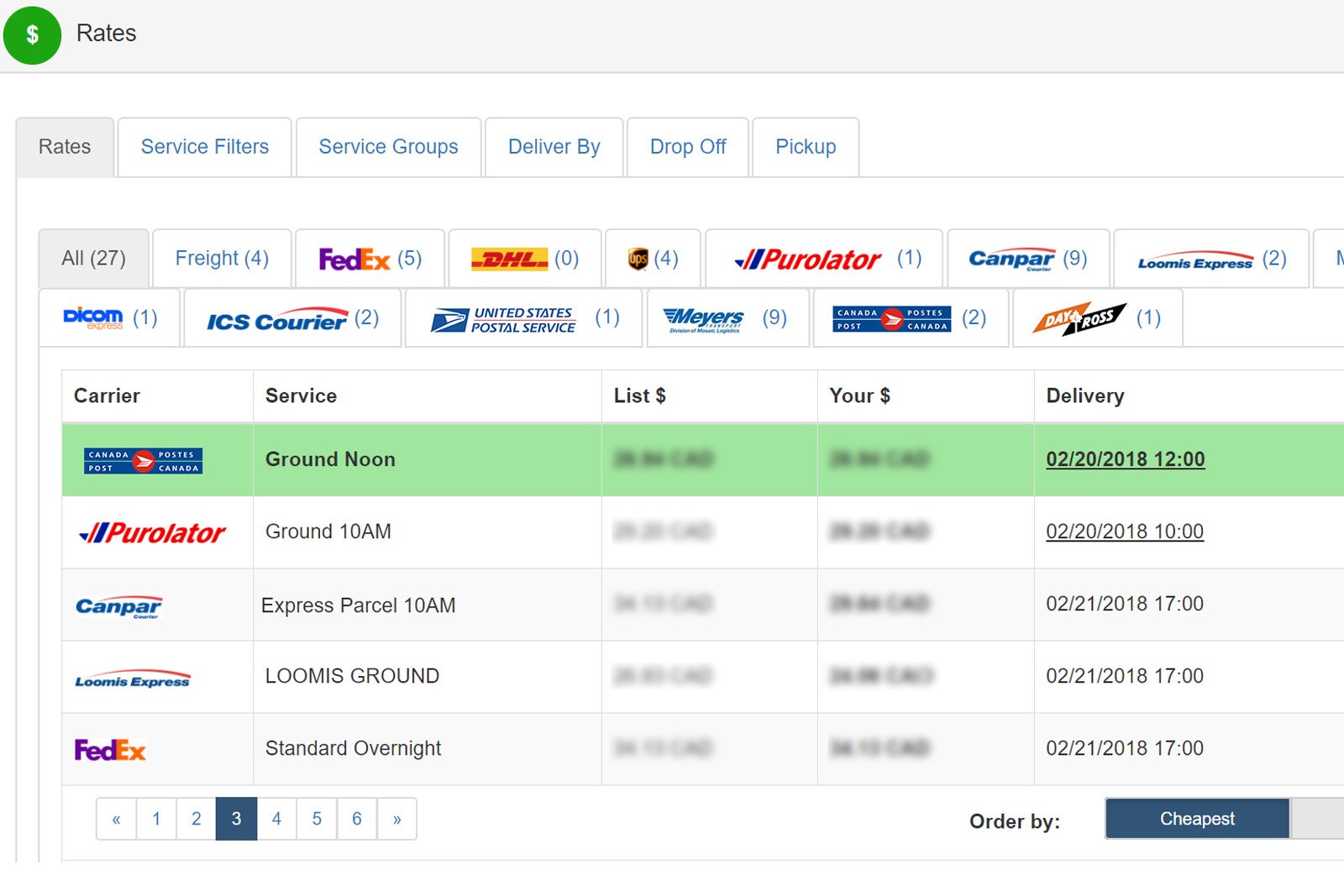
Task: Open the 02/20/2018 12:00 delivery link
Action: coord(1125,459)
